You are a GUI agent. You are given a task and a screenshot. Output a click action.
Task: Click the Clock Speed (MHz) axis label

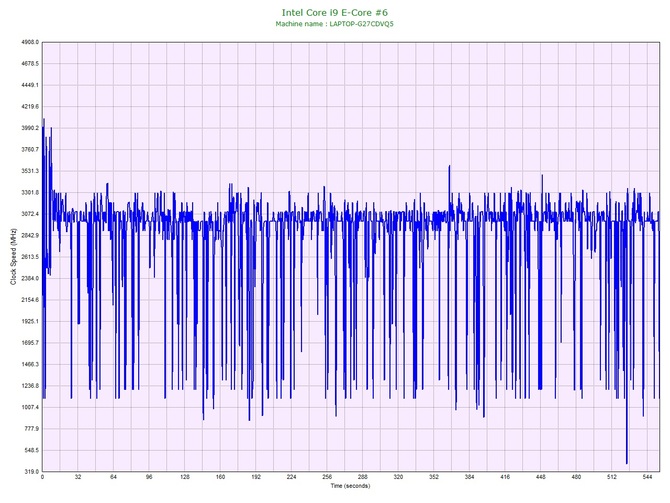click(13, 257)
